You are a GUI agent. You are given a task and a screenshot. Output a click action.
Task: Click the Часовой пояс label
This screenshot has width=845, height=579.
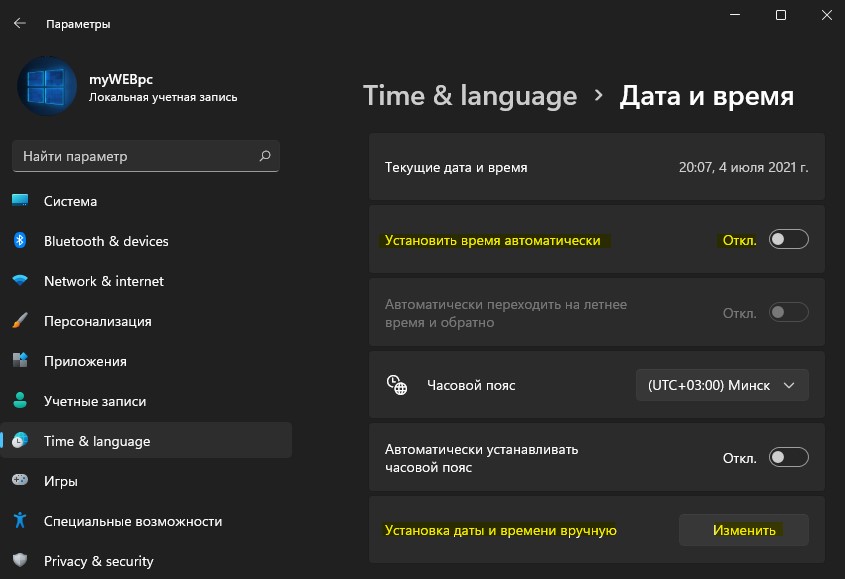[x=471, y=385]
